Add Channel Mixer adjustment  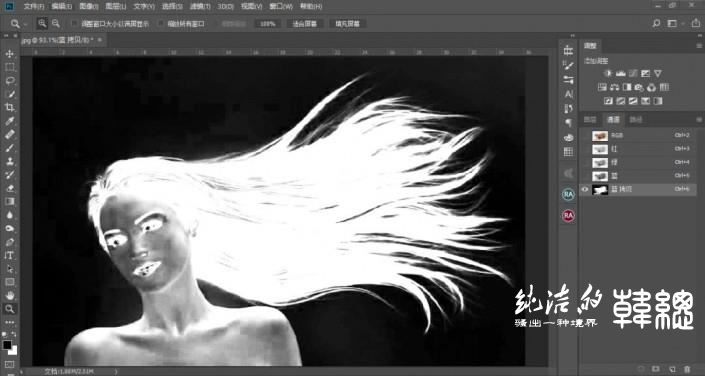coord(652,87)
